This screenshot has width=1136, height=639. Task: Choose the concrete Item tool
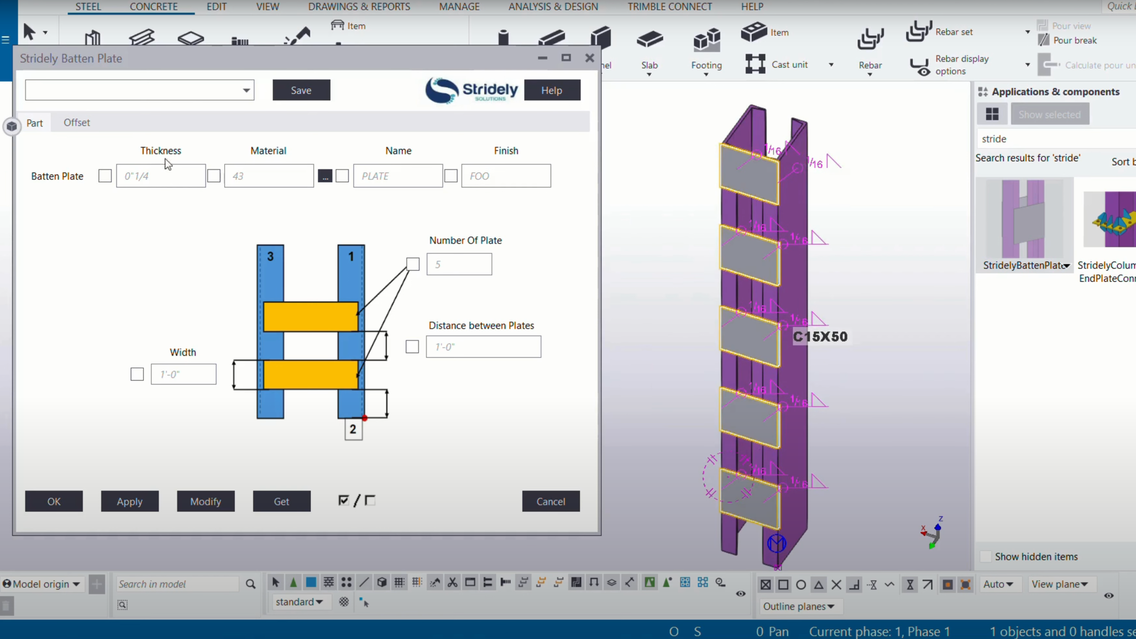(x=765, y=32)
